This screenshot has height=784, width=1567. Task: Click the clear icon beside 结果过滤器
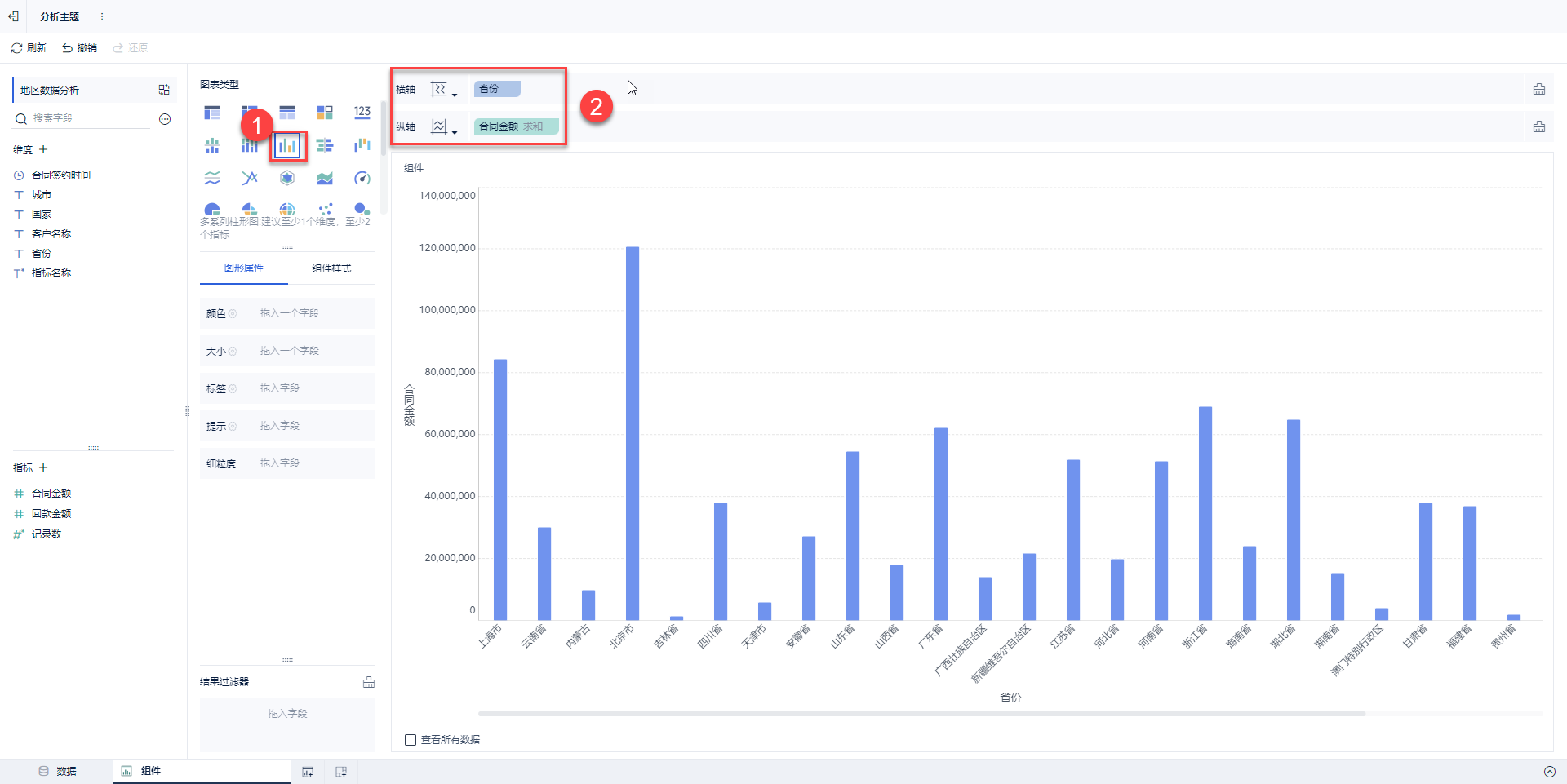pos(369,682)
